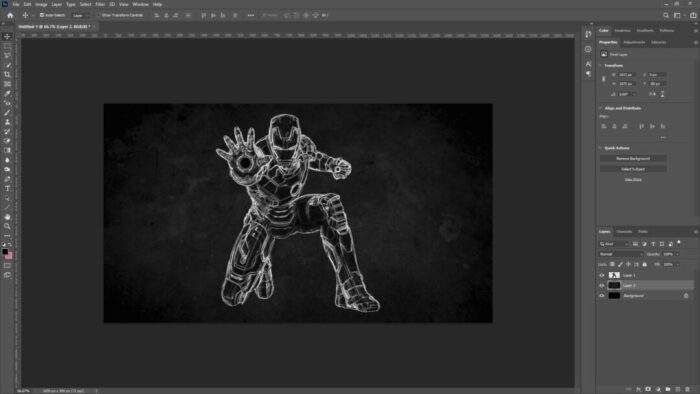Open the Filter menu

tap(100, 4)
